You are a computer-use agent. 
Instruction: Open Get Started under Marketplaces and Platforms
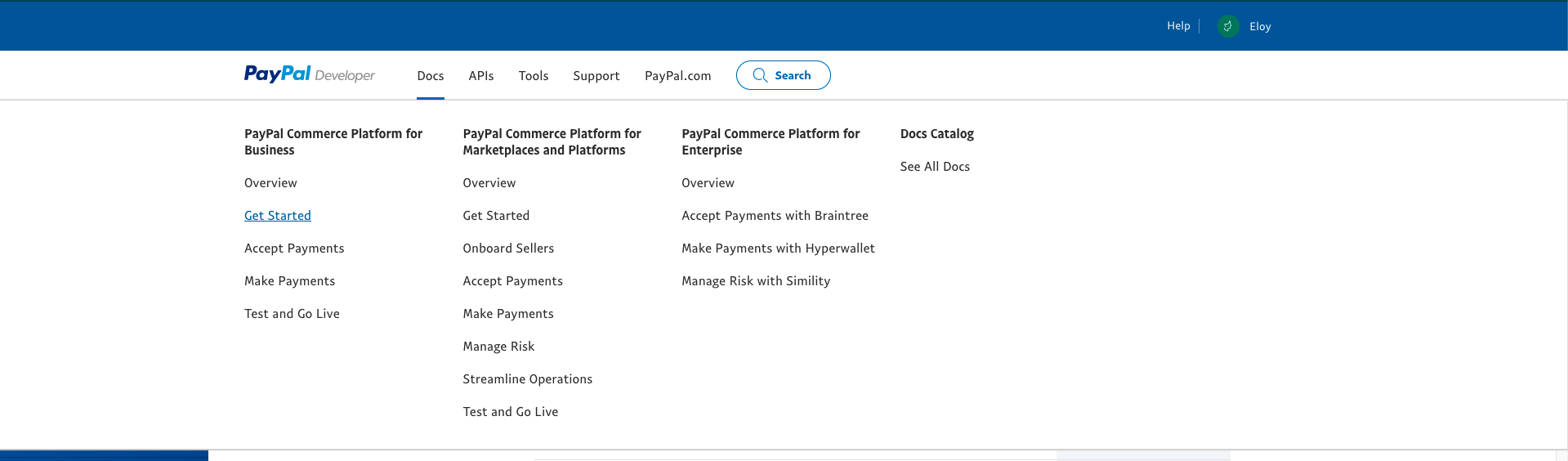496,216
